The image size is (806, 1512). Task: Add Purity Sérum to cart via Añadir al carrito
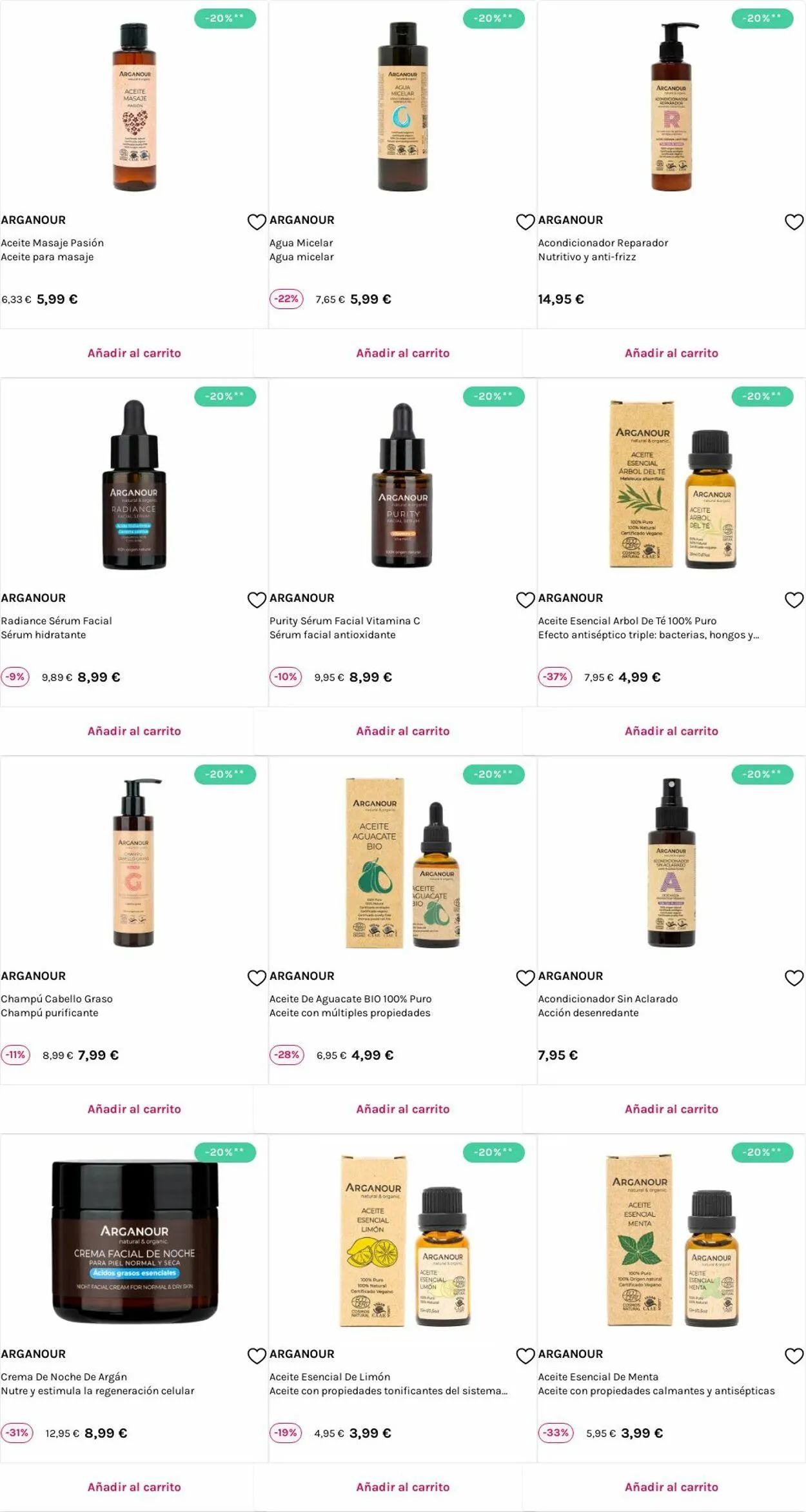[403, 731]
